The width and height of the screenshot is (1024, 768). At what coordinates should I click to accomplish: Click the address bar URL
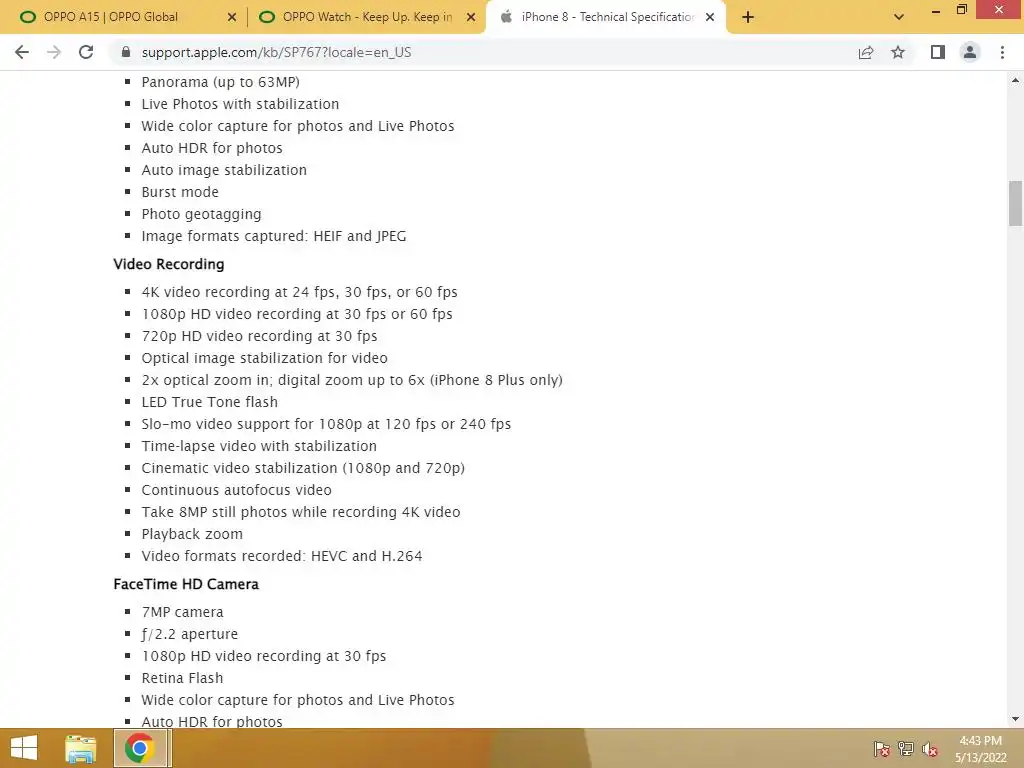(276, 52)
